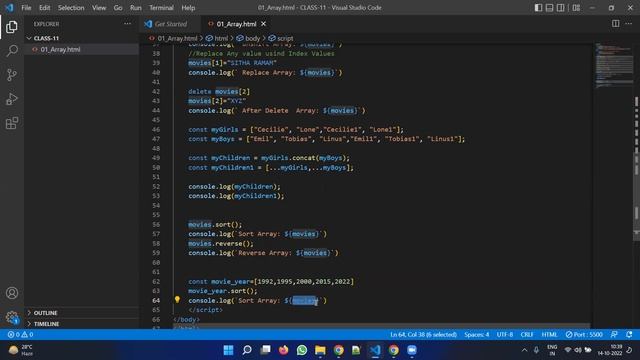Click CRLF end of line setting
This screenshot has height=360, width=640.
527,334
